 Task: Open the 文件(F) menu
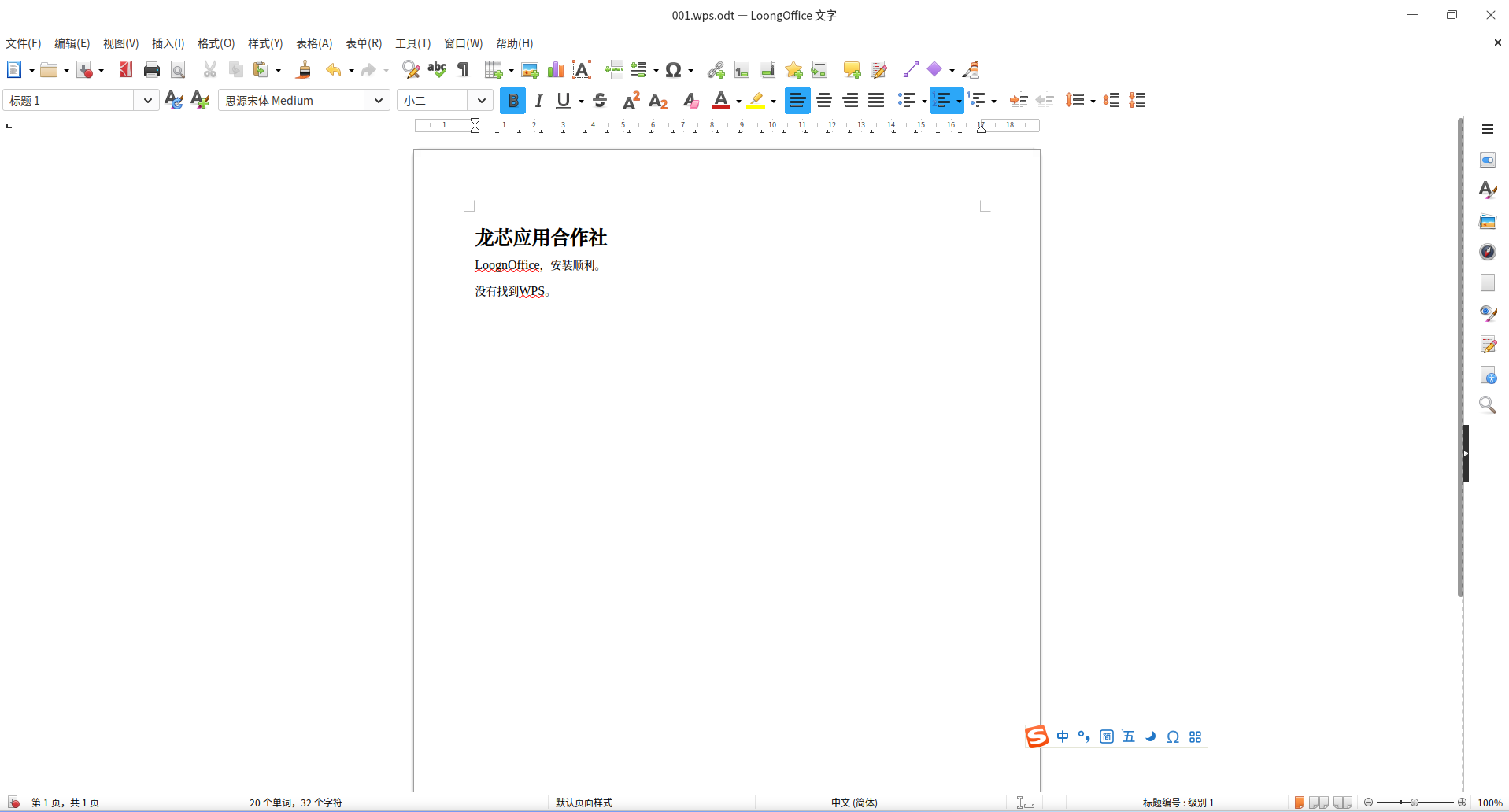[x=24, y=43]
